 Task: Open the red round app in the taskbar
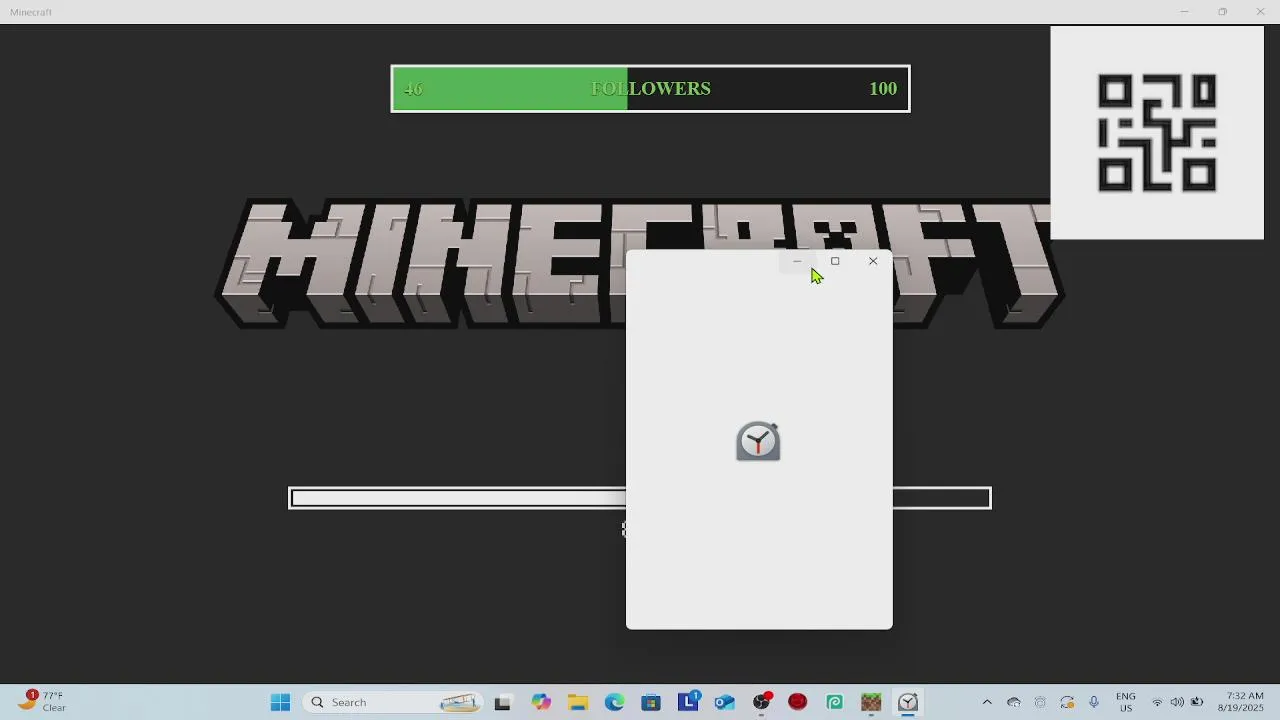coord(797,702)
